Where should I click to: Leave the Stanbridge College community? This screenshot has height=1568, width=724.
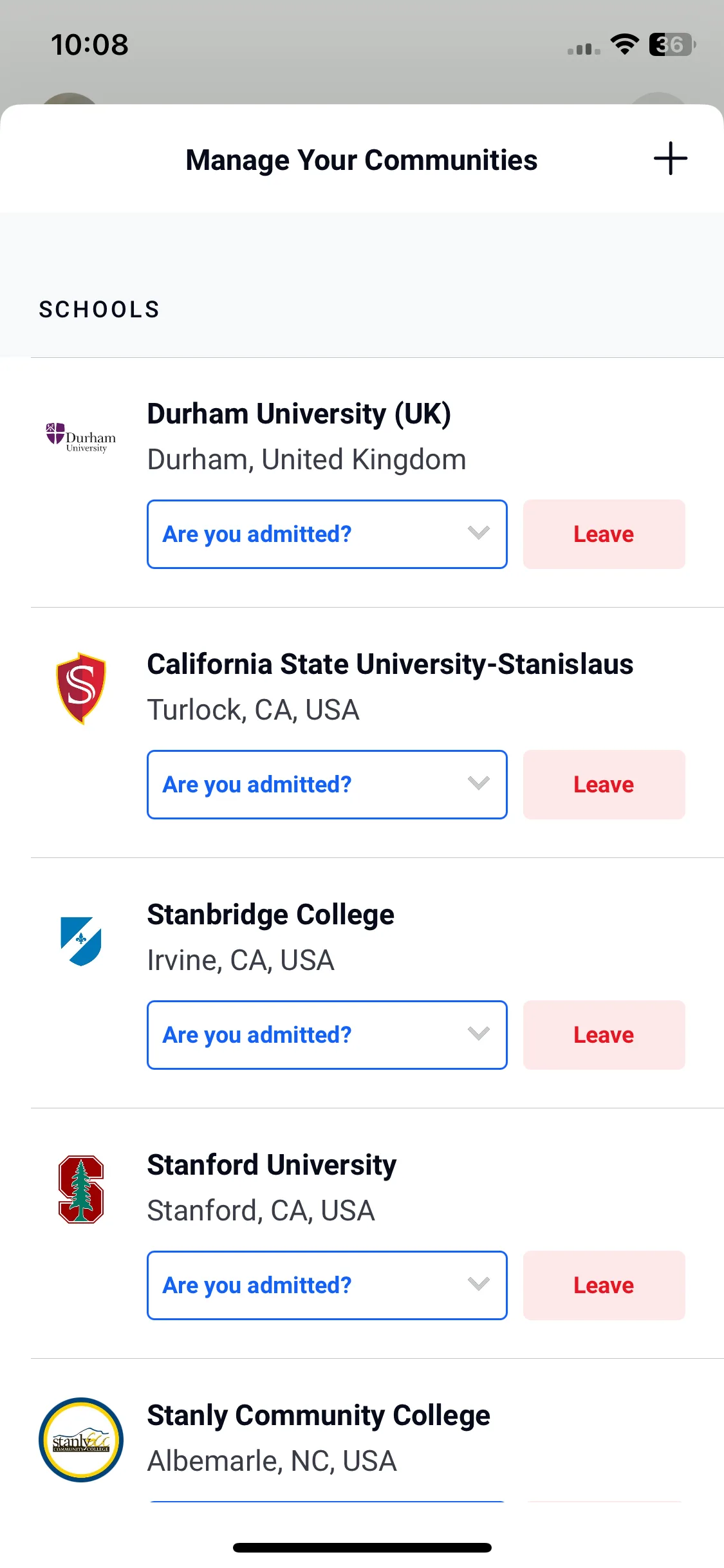pyautogui.click(x=604, y=1035)
